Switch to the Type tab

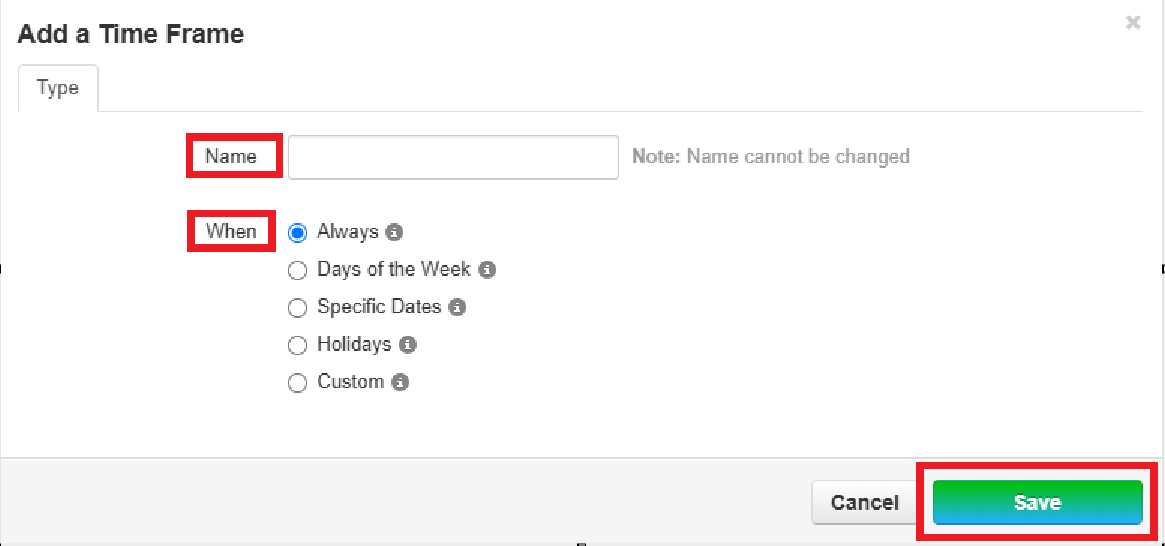[58, 88]
